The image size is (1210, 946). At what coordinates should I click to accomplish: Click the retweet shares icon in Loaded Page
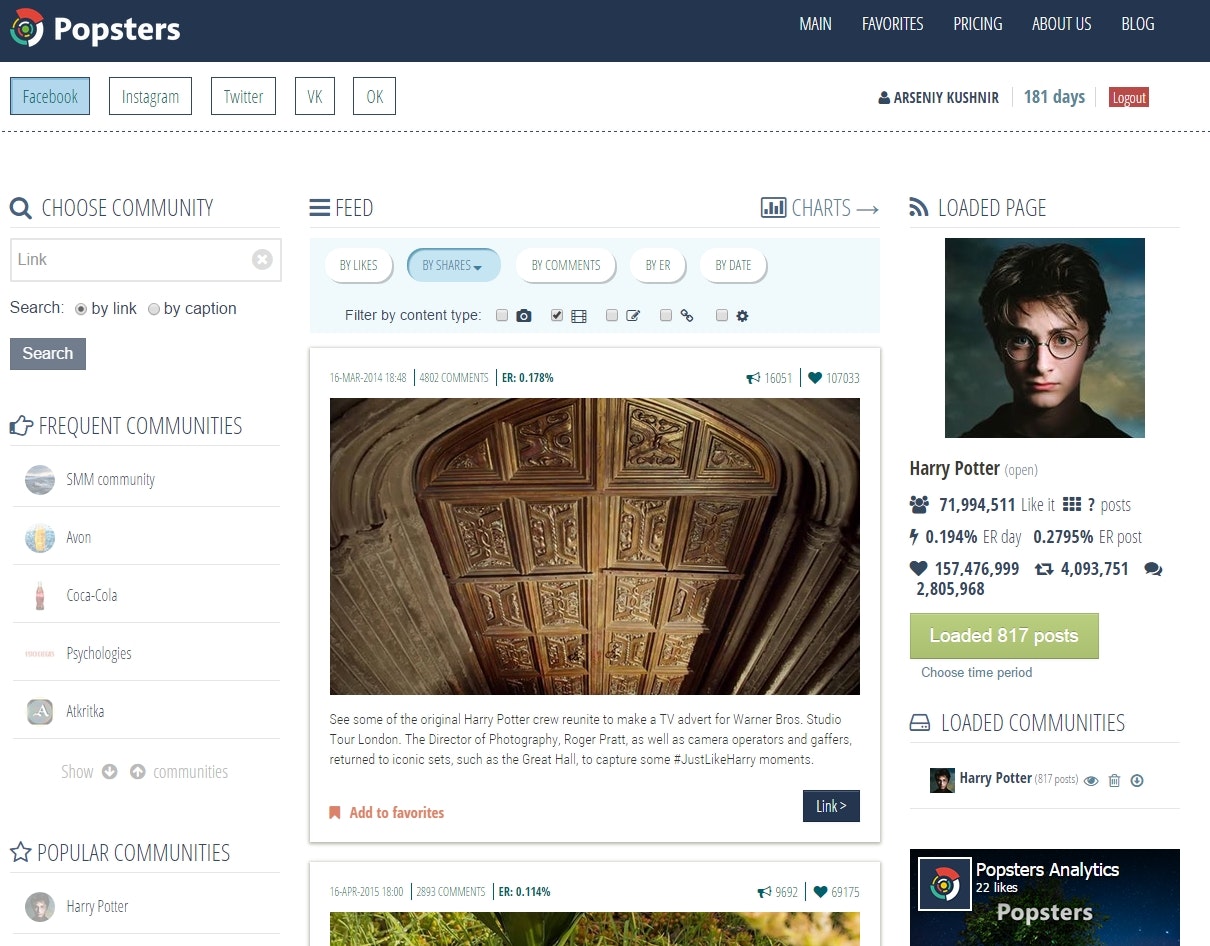[x=1044, y=569]
